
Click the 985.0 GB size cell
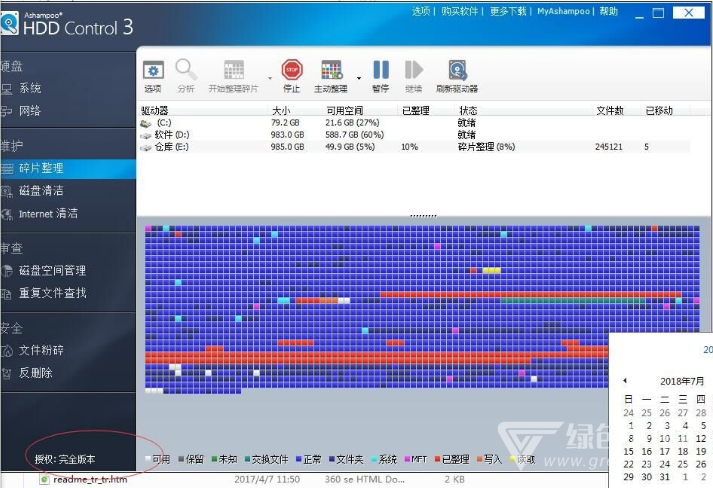coord(287,147)
